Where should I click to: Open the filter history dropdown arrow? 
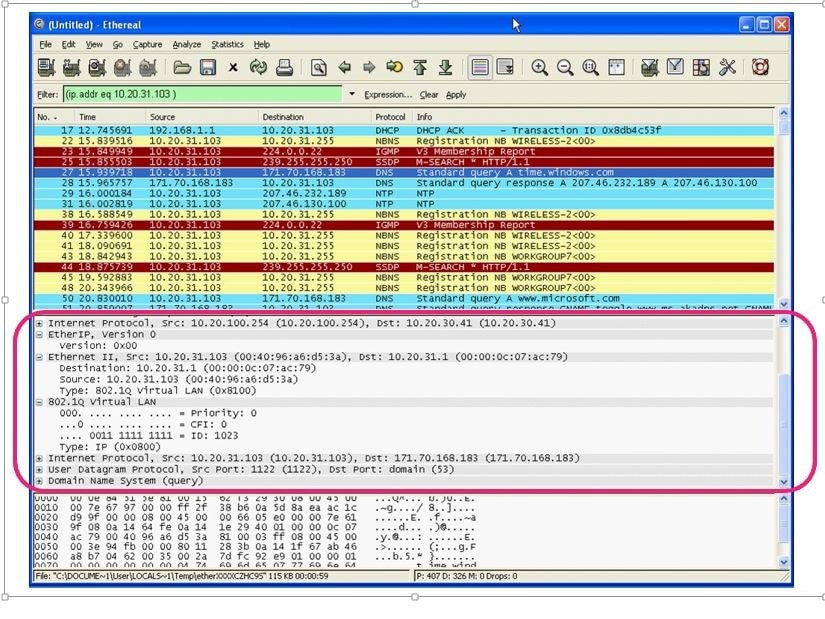coord(351,94)
